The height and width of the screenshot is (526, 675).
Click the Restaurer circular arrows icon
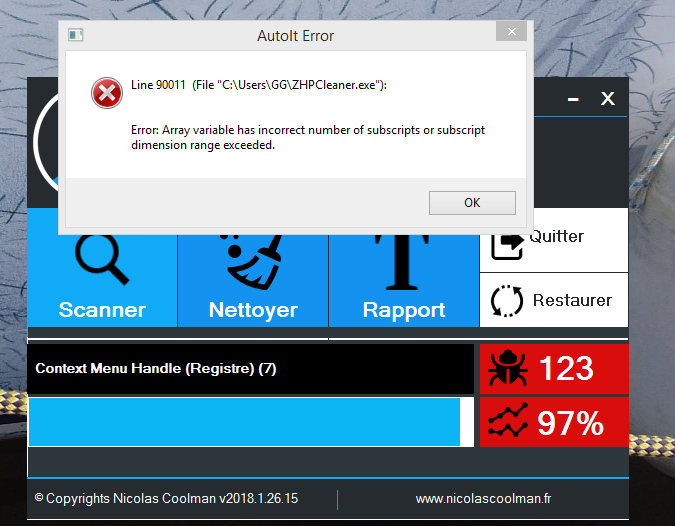tap(508, 301)
